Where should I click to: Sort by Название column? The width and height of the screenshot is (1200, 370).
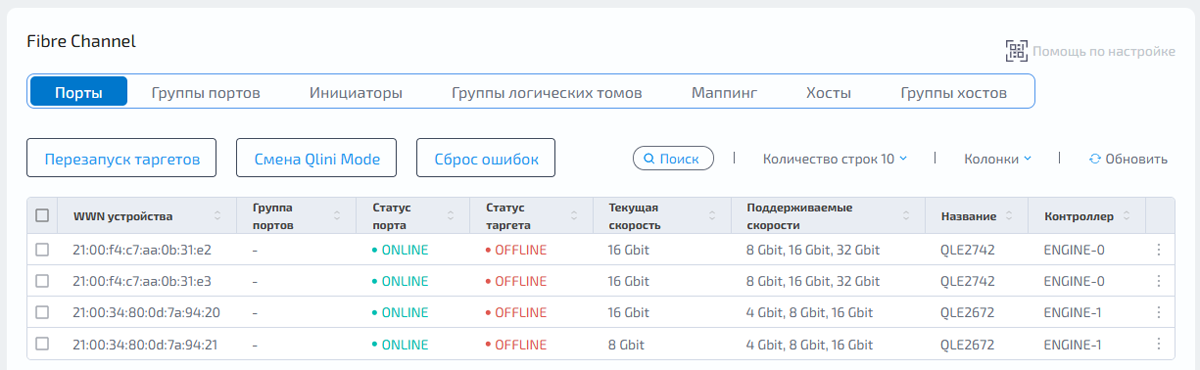click(1010, 216)
